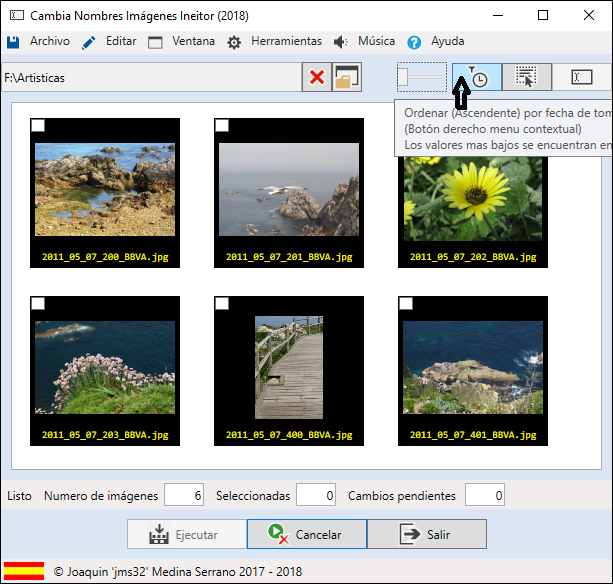This screenshot has width=613, height=584.
Task: Click the Joaquin Medina Serrano copyright text
Action: [x=178, y=571]
